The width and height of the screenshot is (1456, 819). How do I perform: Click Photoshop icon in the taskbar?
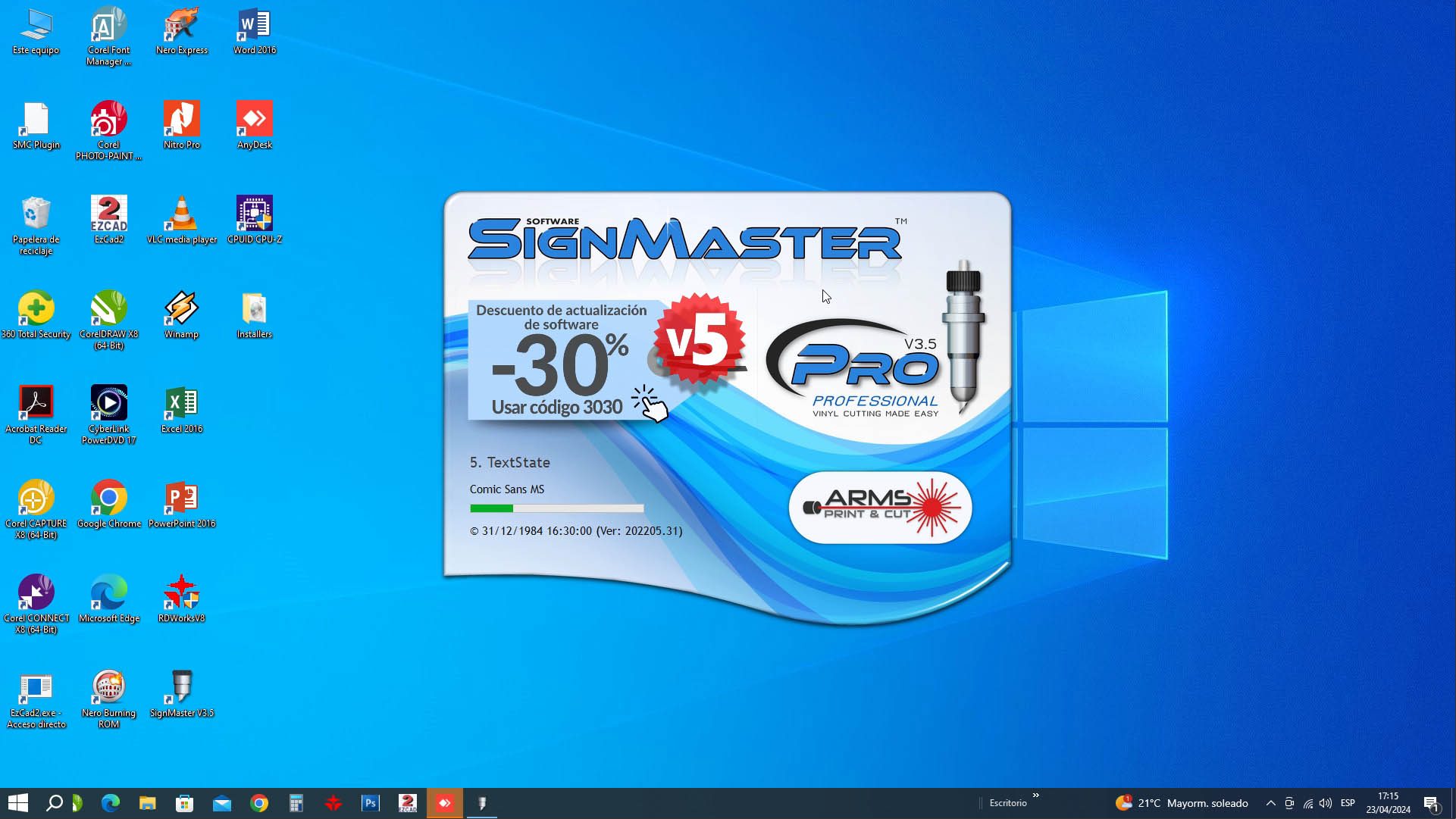click(x=371, y=803)
